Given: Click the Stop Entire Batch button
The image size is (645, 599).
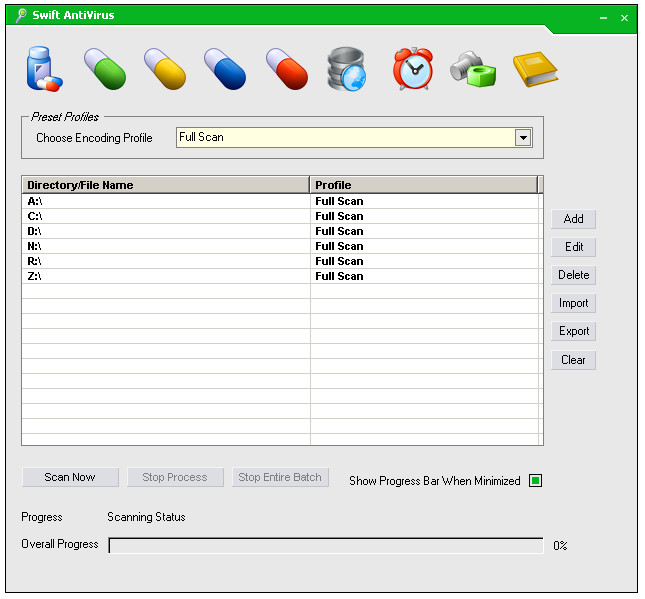Looking at the screenshot, I should 280,477.
